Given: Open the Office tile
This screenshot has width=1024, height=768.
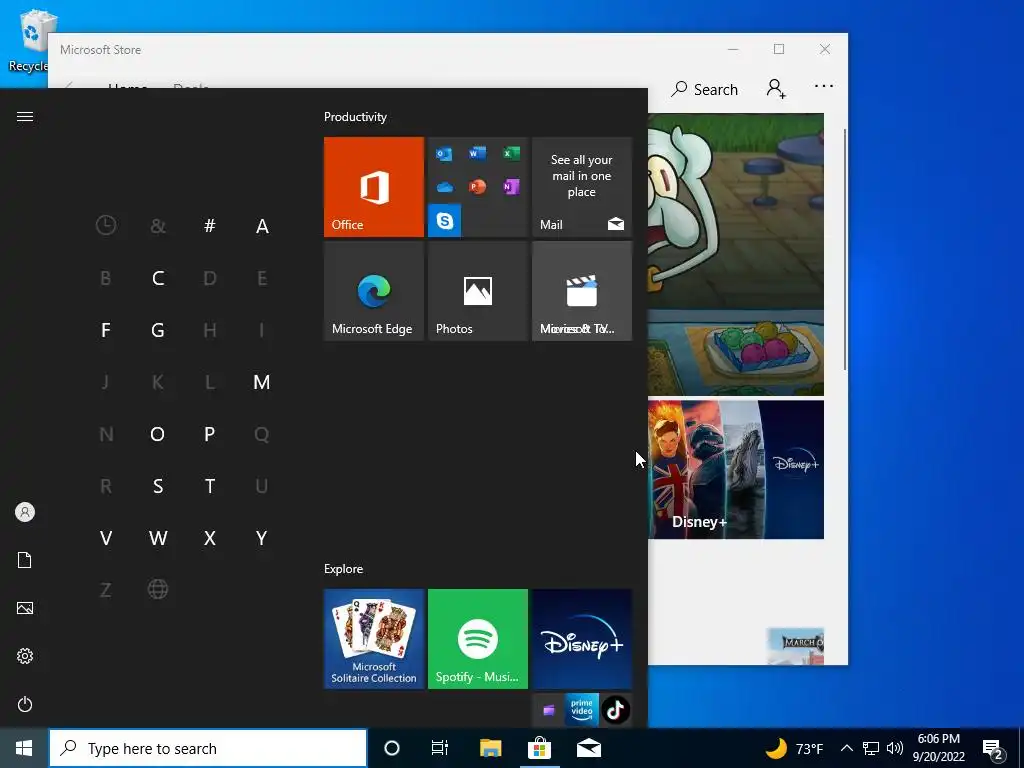Looking at the screenshot, I should [374, 187].
